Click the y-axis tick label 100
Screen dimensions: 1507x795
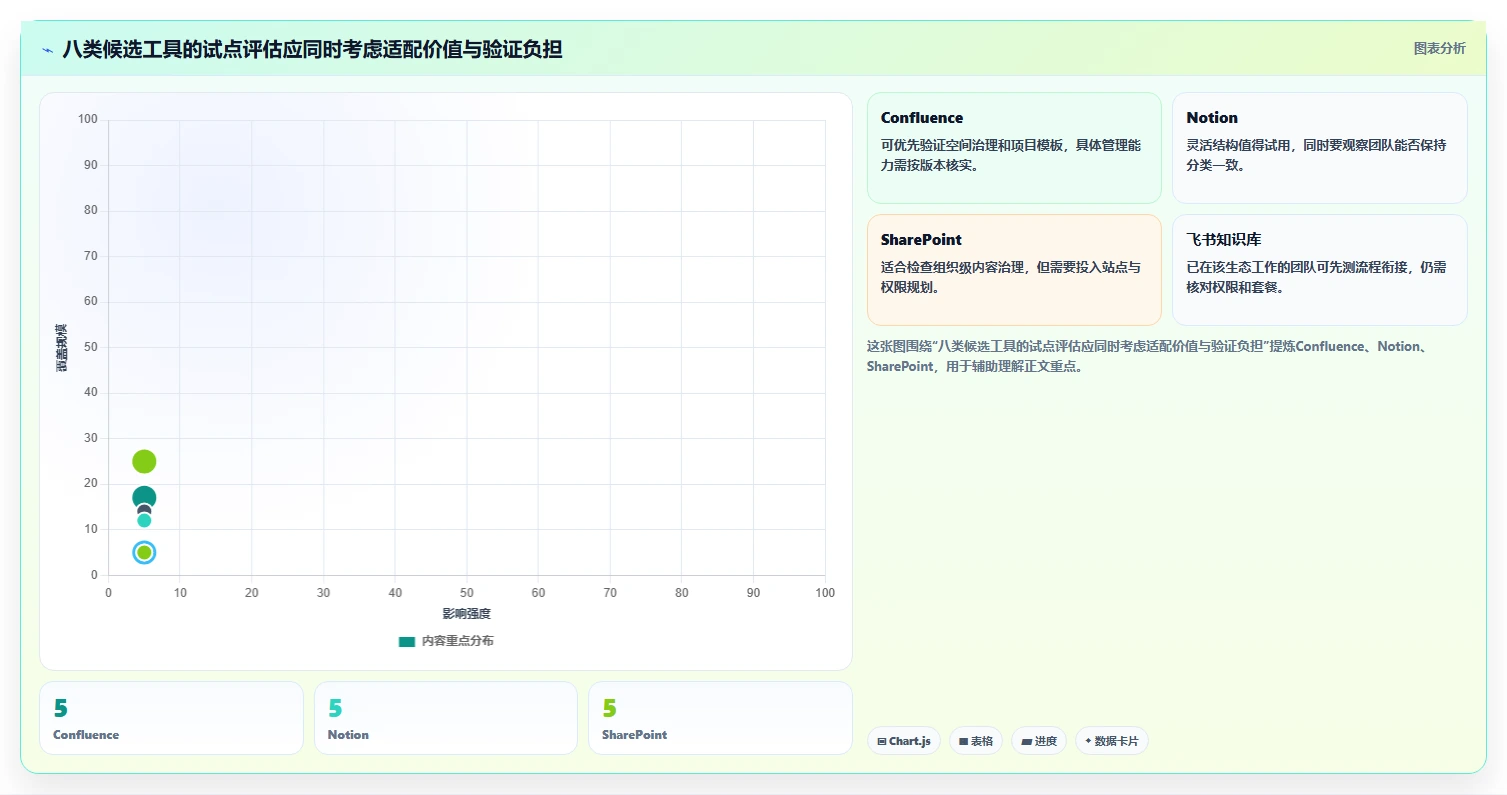click(x=87, y=120)
